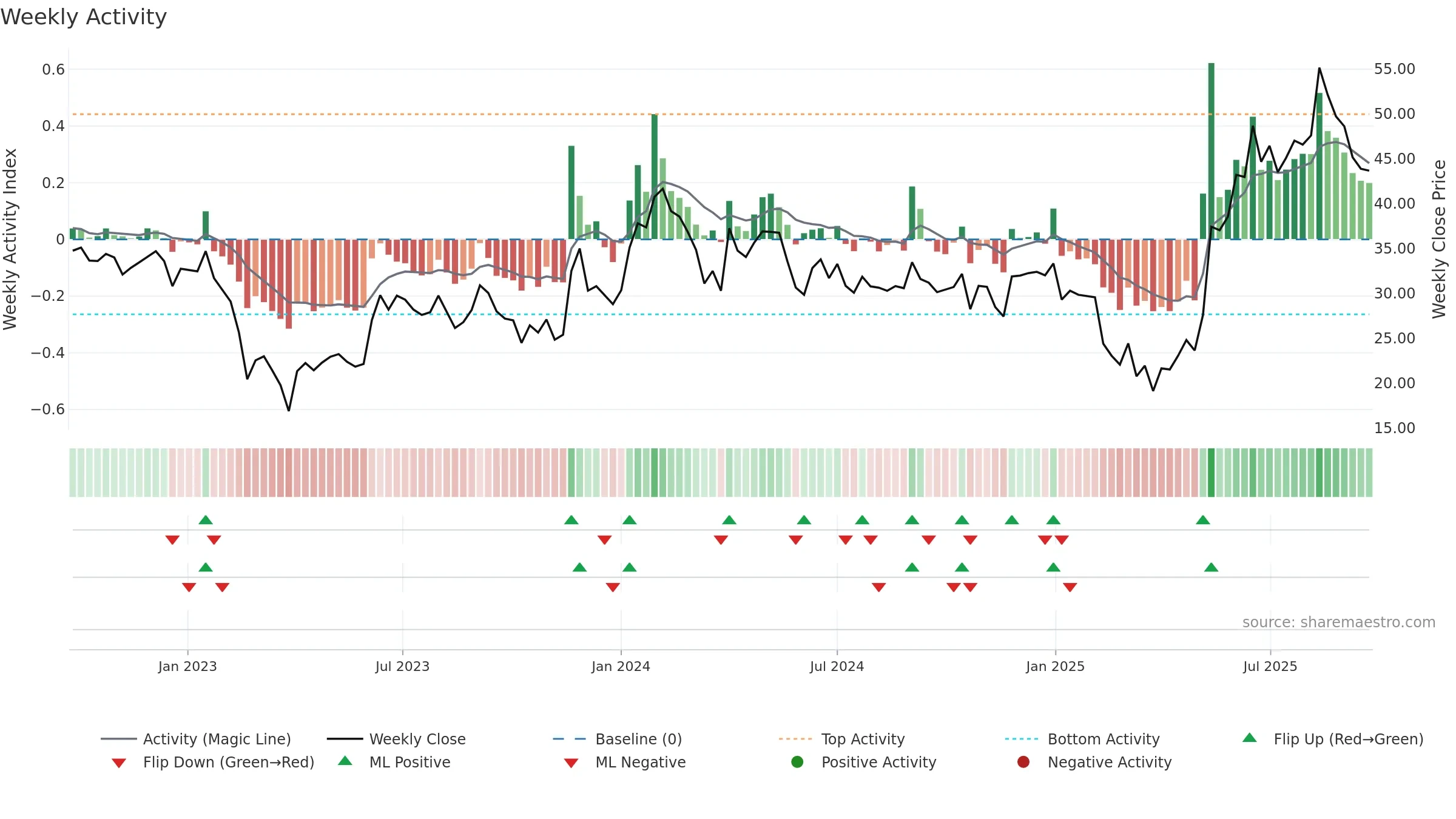The width and height of the screenshot is (1456, 819).
Task: Click the 50.00 price axis label
Action: (x=1395, y=113)
